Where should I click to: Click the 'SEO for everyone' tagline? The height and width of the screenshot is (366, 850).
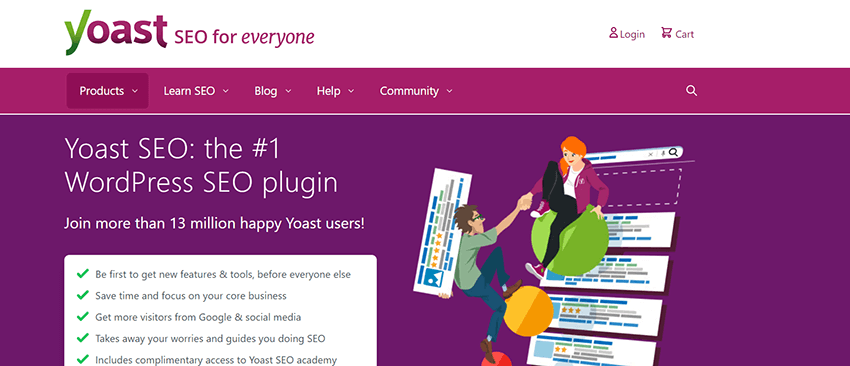[x=244, y=37]
